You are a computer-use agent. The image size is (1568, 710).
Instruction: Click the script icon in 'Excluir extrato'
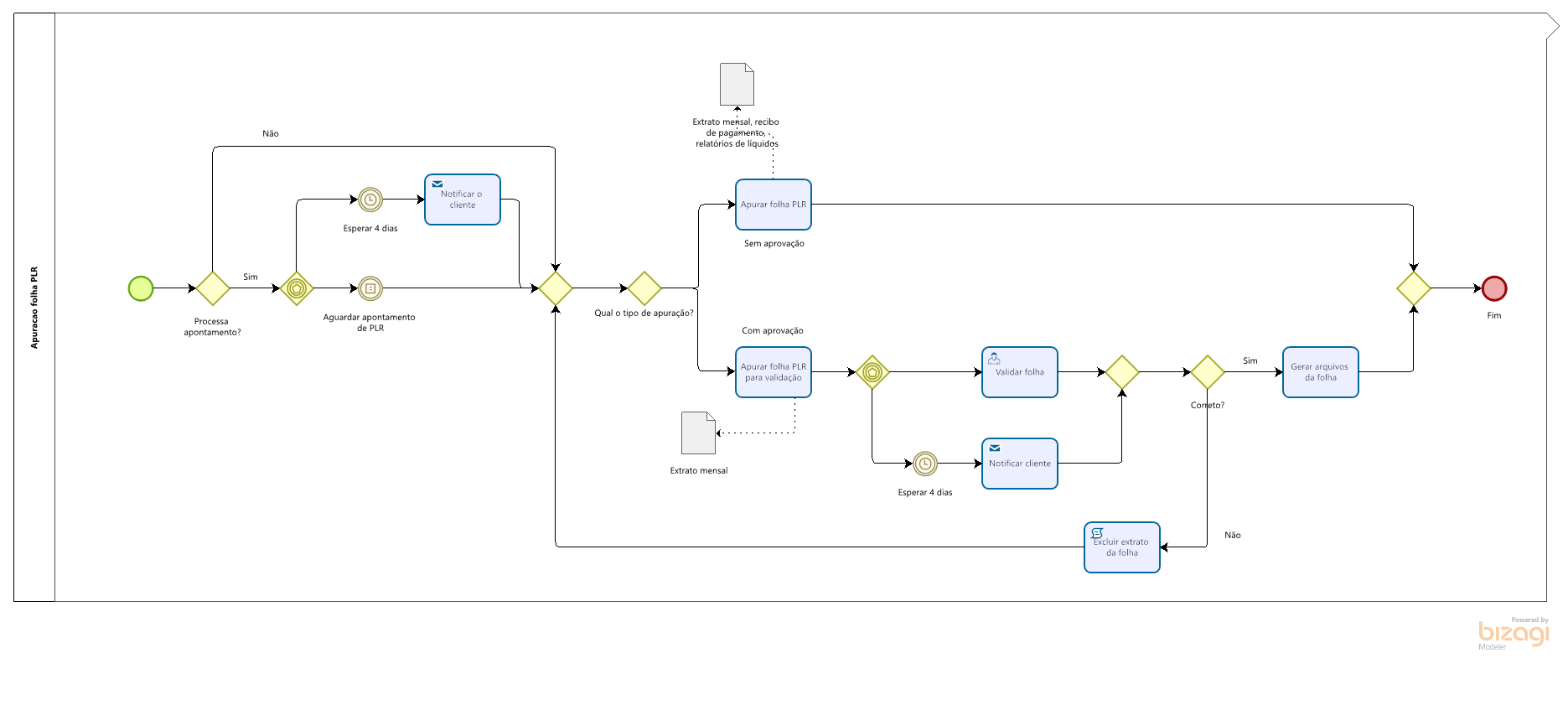coord(1097,533)
